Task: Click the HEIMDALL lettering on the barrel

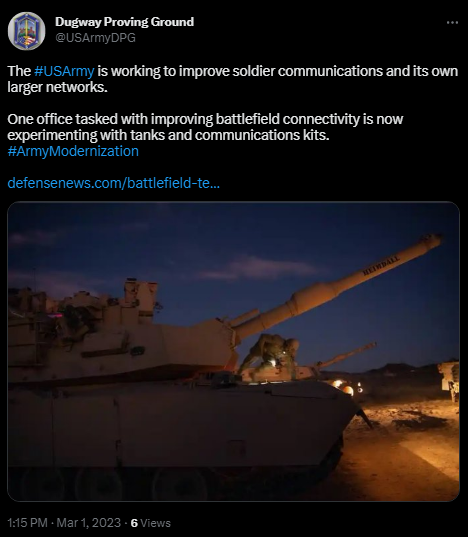Action: click(381, 265)
